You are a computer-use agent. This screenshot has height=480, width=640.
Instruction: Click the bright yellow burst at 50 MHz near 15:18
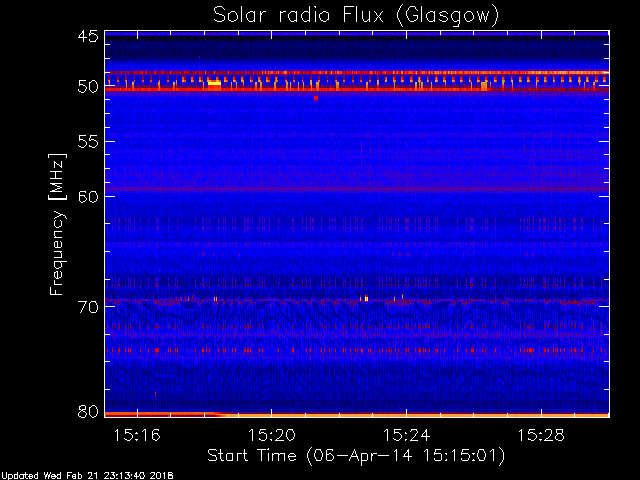click(214, 83)
